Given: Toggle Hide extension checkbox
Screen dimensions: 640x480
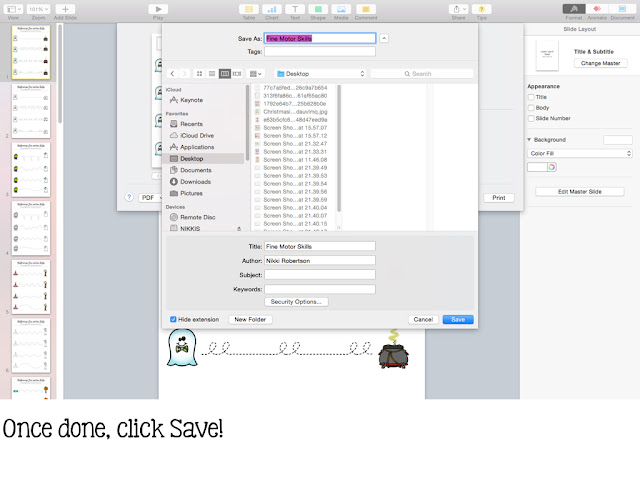Looking at the screenshot, I should pos(173,319).
